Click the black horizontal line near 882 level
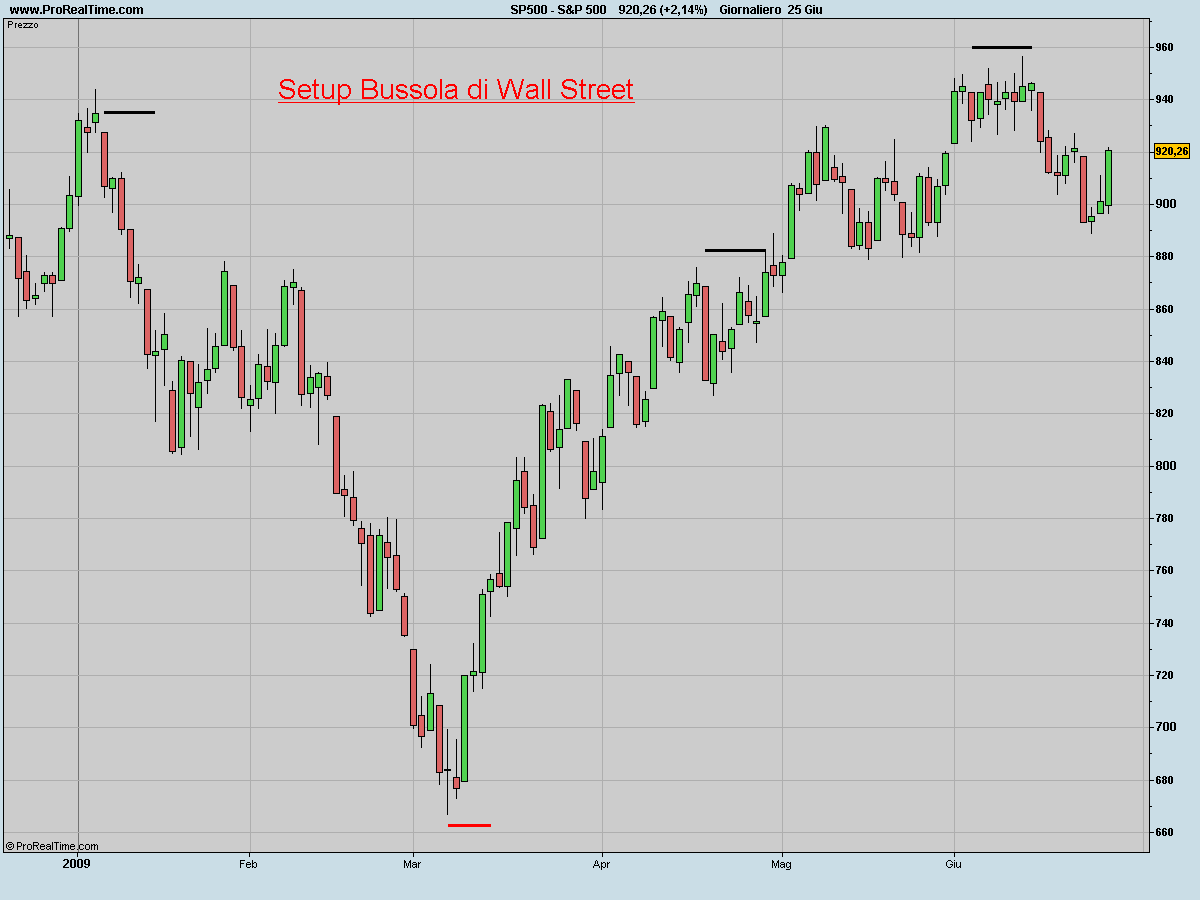The image size is (1200, 900). coord(735,250)
